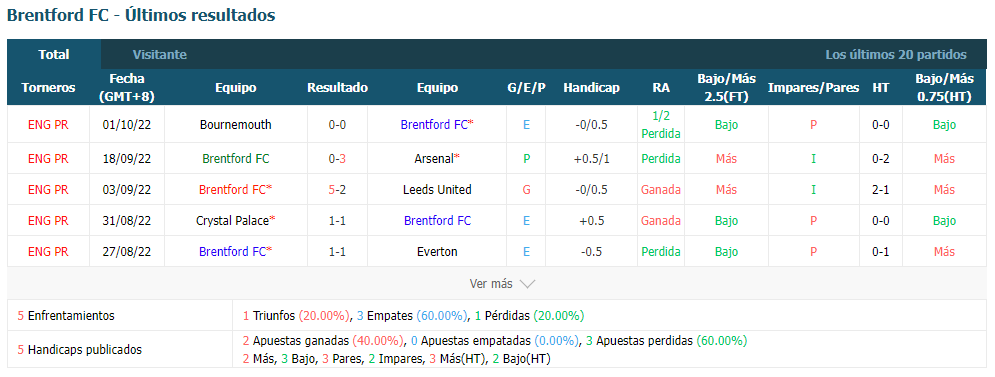The height and width of the screenshot is (377, 995).
Task: Switch to the Visitante tab
Action: (160, 55)
